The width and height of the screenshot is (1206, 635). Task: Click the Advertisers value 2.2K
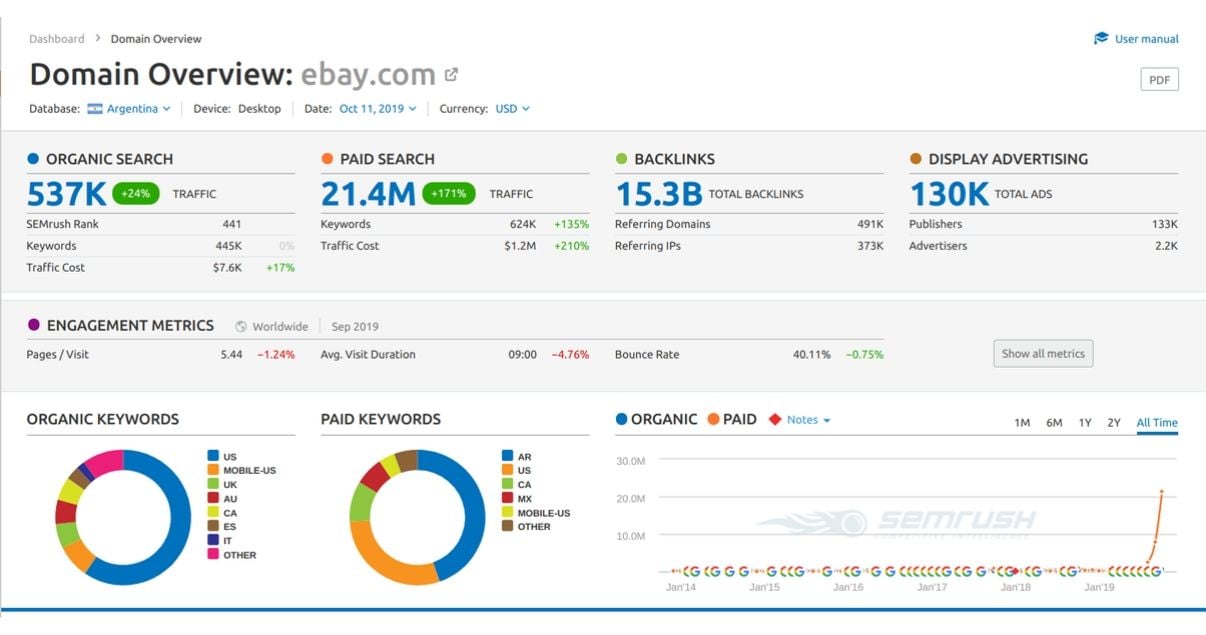tap(1167, 246)
